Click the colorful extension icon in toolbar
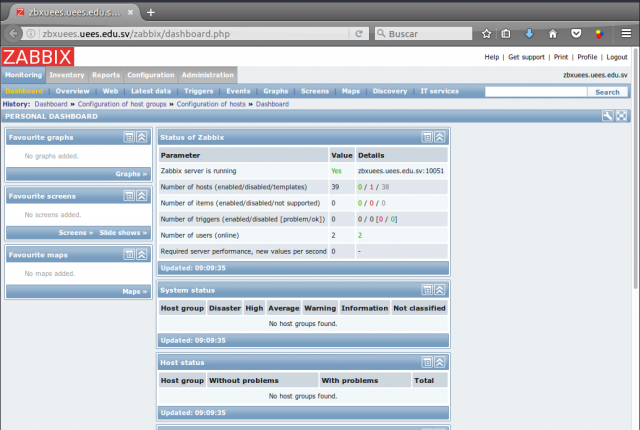The image size is (640, 430). (x=600, y=33)
